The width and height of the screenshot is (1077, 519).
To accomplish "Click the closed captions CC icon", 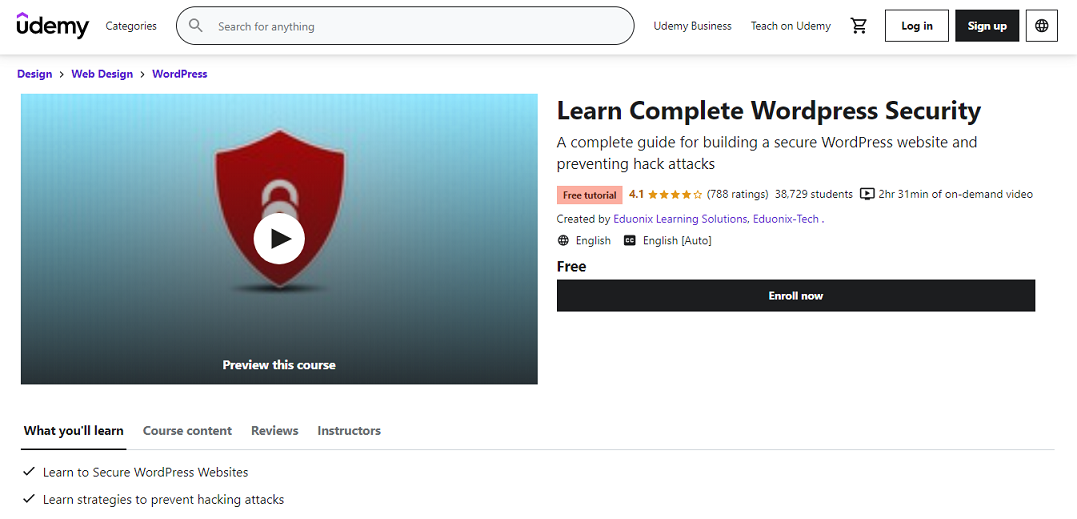I will click(630, 240).
